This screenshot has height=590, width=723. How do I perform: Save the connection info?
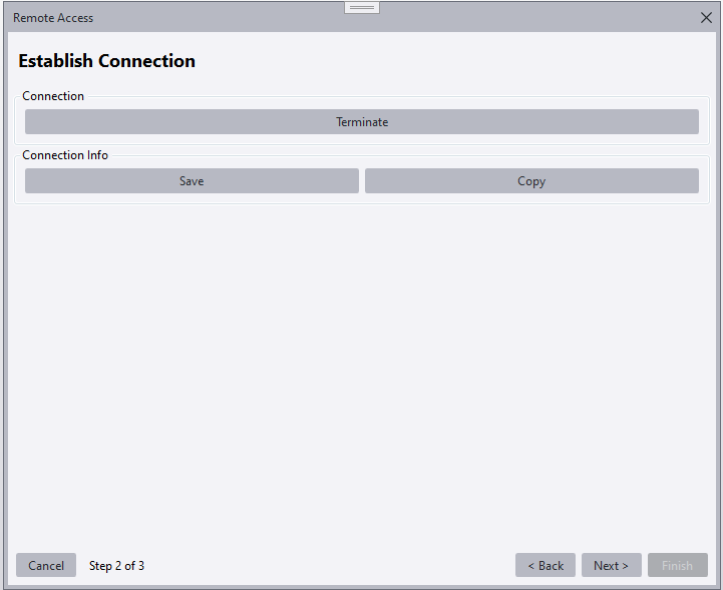[191, 181]
